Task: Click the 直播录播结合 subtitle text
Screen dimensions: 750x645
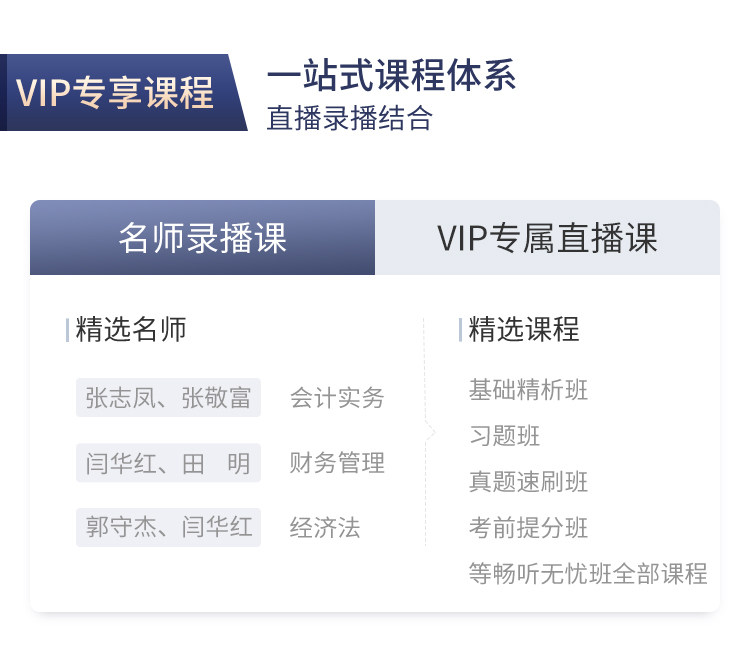Action: 349,118
